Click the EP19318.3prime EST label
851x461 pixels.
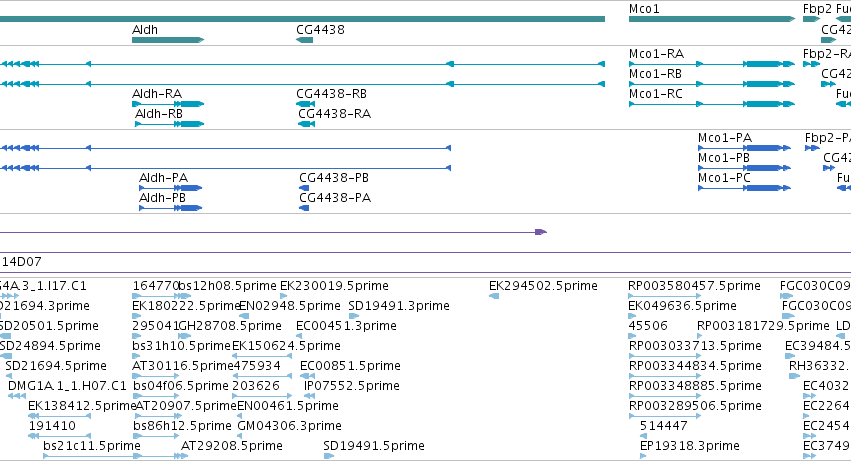click(x=689, y=446)
